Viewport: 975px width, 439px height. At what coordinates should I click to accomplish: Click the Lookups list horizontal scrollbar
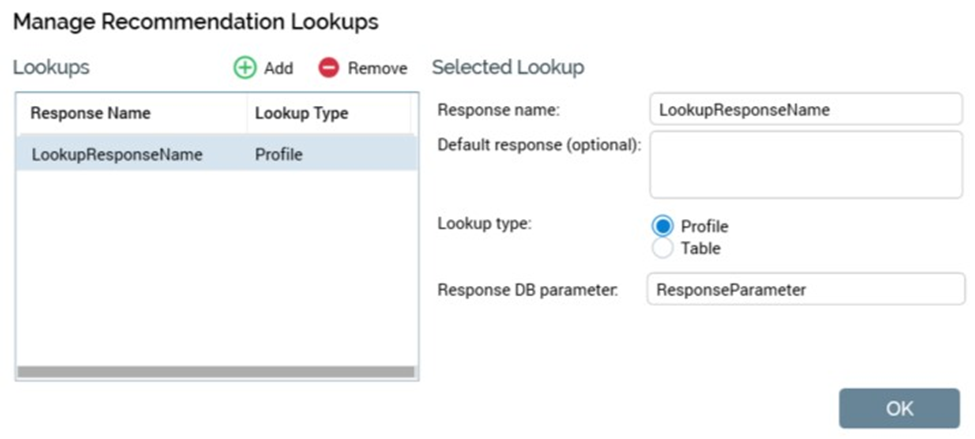pyautogui.click(x=216, y=372)
